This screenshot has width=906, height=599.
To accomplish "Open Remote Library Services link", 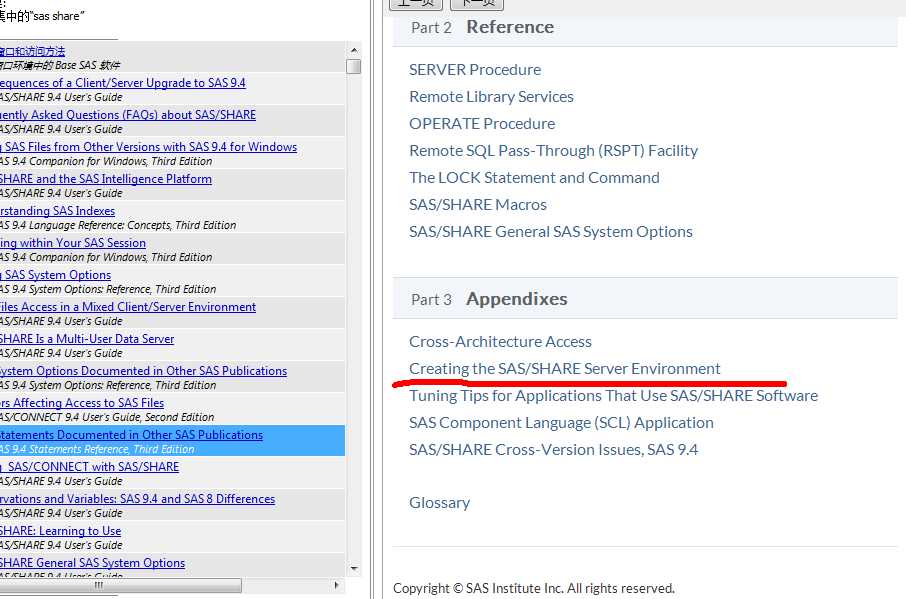I will (491, 97).
